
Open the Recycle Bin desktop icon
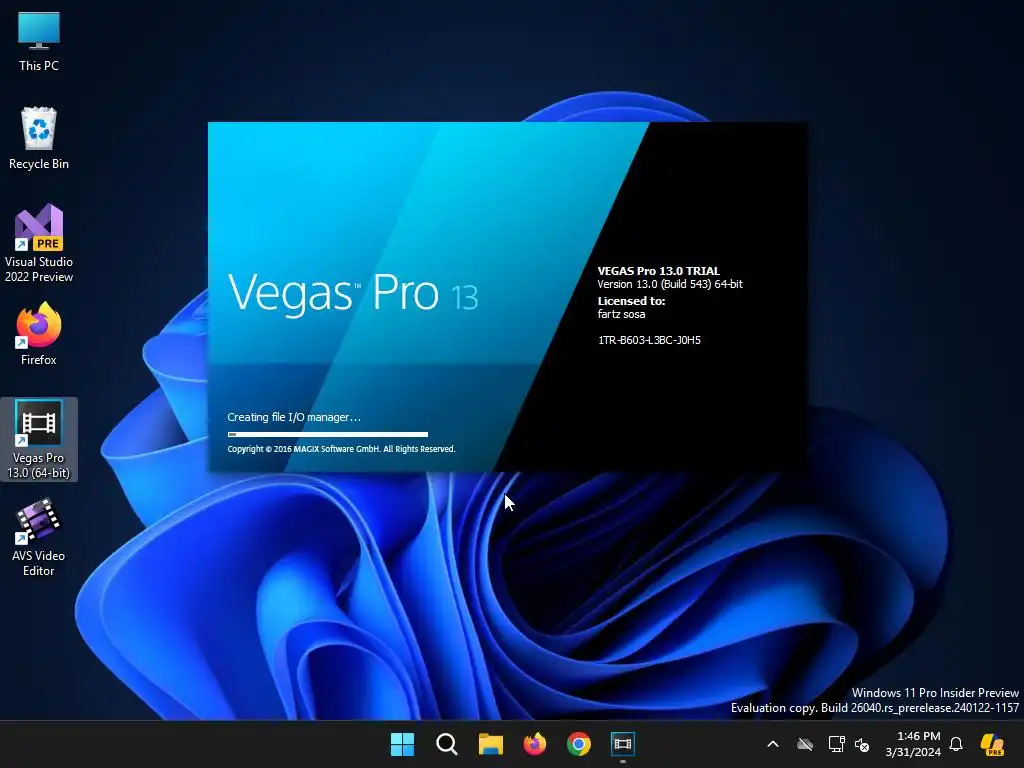39,138
